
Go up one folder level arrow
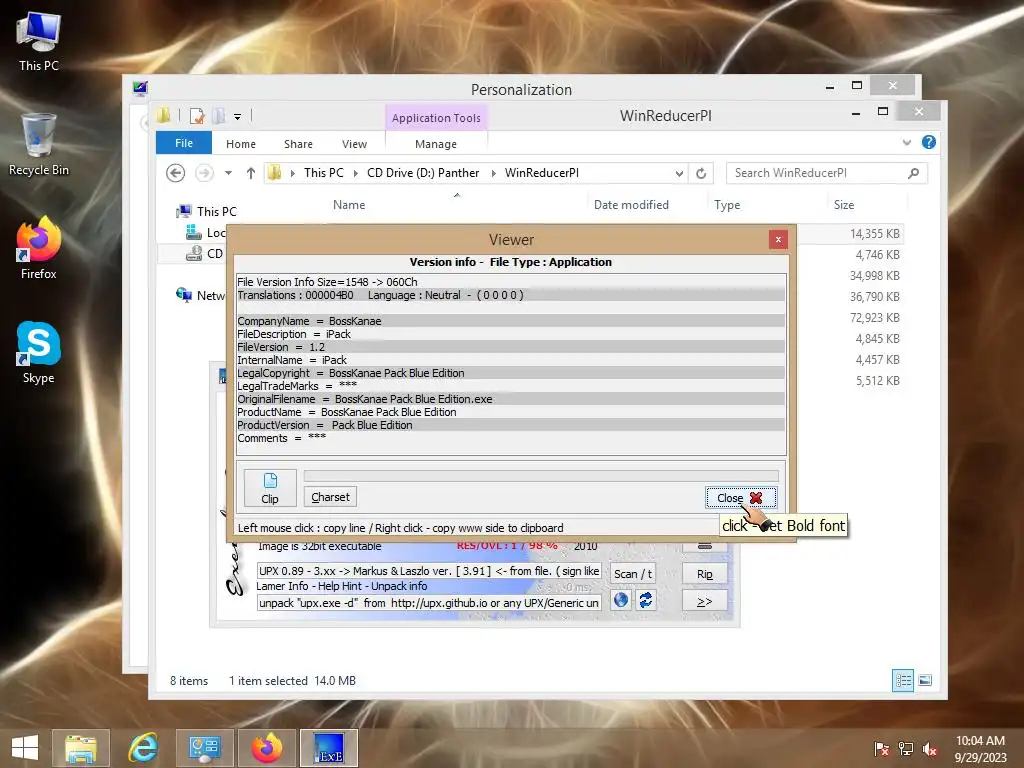click(251, 173)
